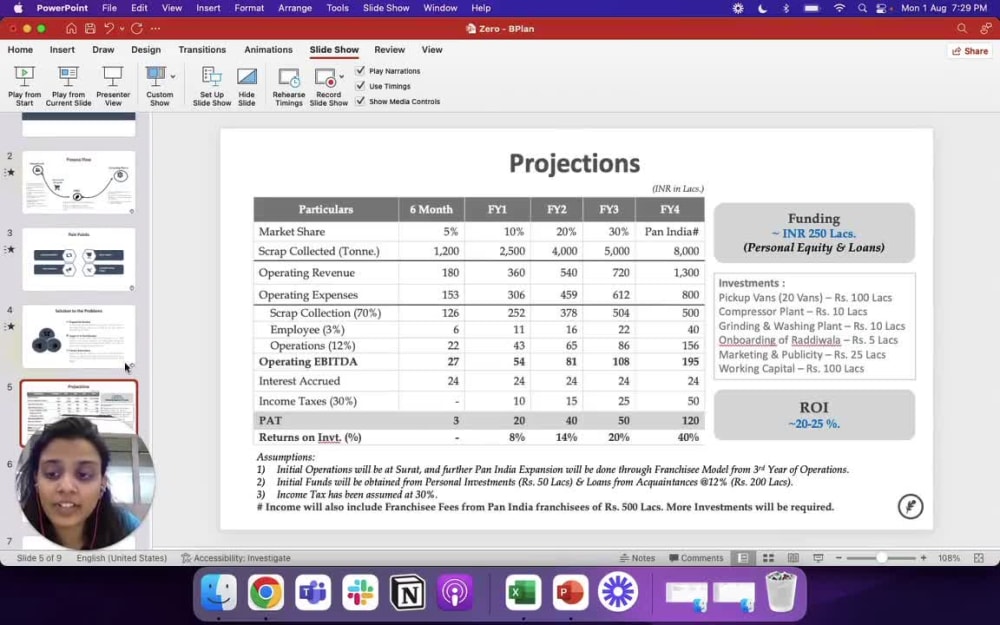Toggle Play Narrations checkbox
The image size is (1000, 625).
(360, 71)
